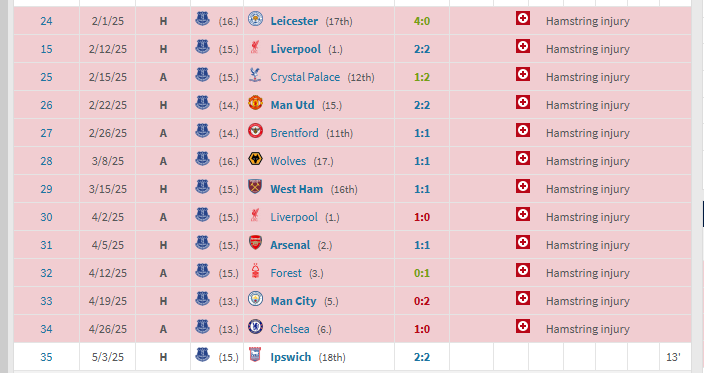The height and width of the screenshot is (373, 704).
Task: Open the Ipswich team link
Action: [x=290, y=357]
